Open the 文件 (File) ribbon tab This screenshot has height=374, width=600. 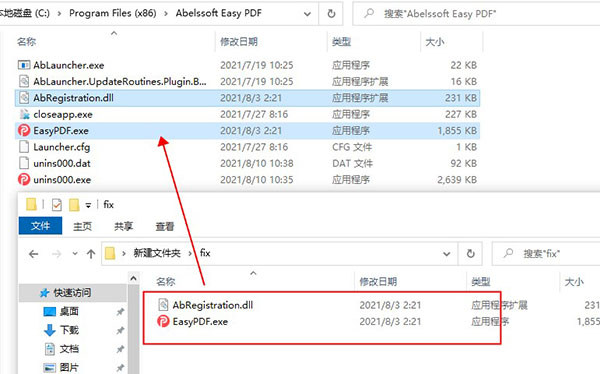pos(40,226)
